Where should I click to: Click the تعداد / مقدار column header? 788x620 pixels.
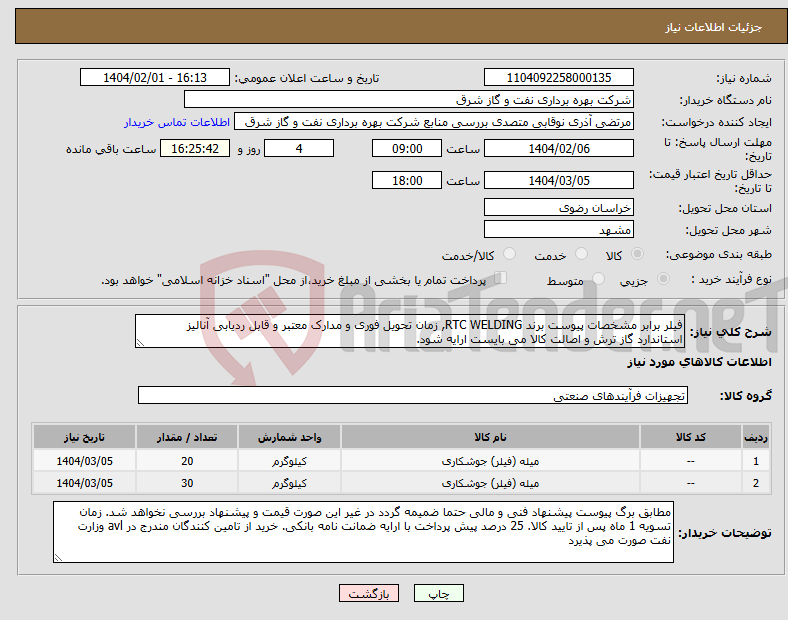pyautogui.click(x=186, y=437)
